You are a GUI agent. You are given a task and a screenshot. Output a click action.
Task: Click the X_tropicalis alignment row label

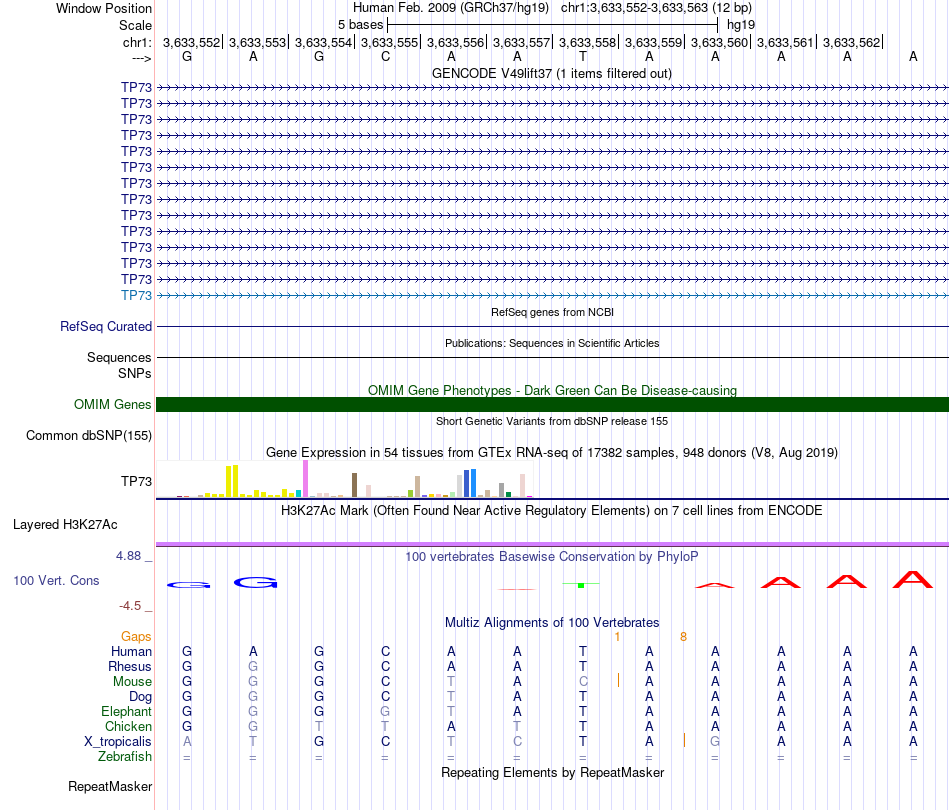[x=118, y=742]
